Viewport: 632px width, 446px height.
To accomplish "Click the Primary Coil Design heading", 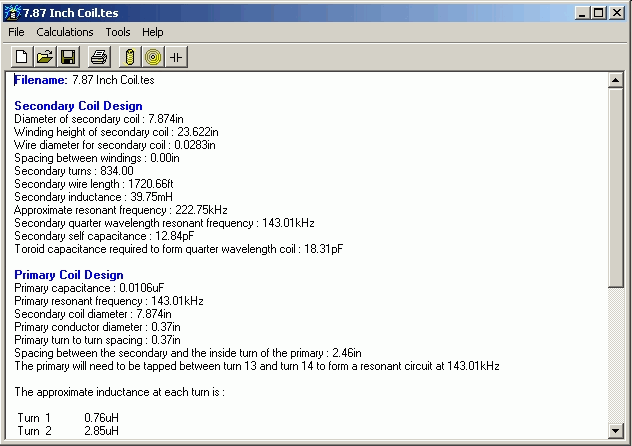I will pyautogui.click(x=69, y=275).
